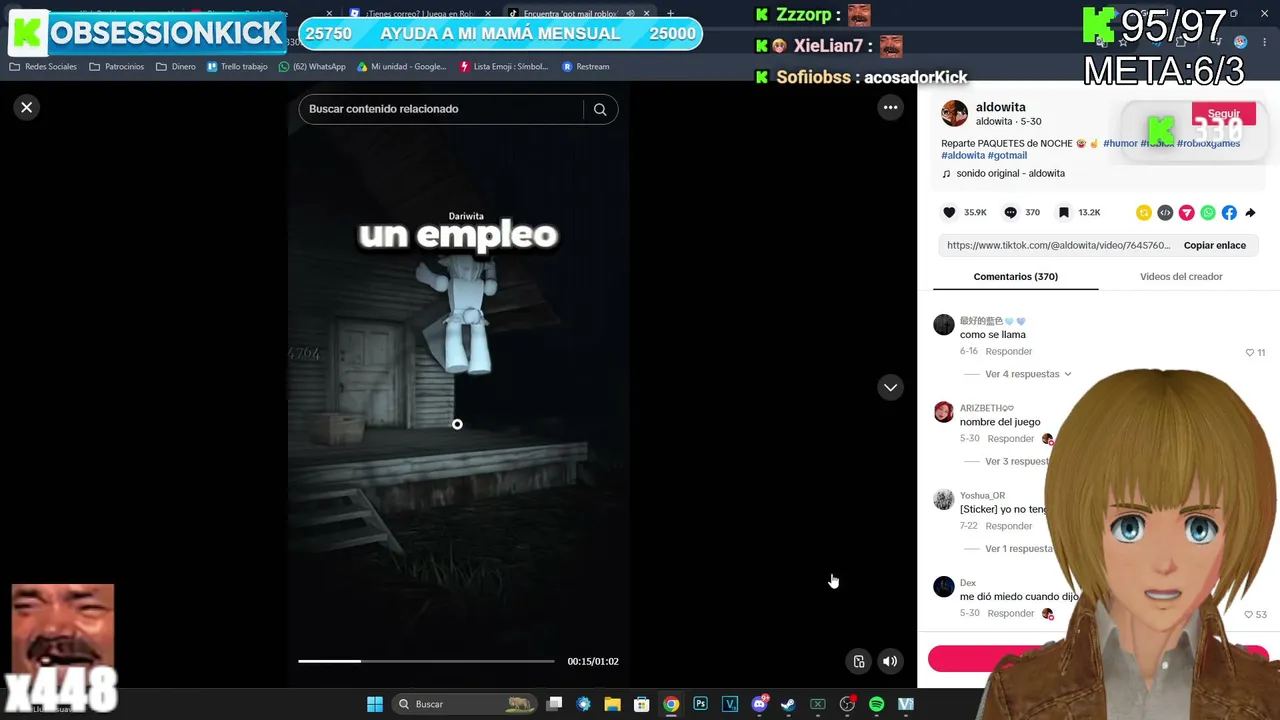Open the Dinero bookmarks folder

176,67
